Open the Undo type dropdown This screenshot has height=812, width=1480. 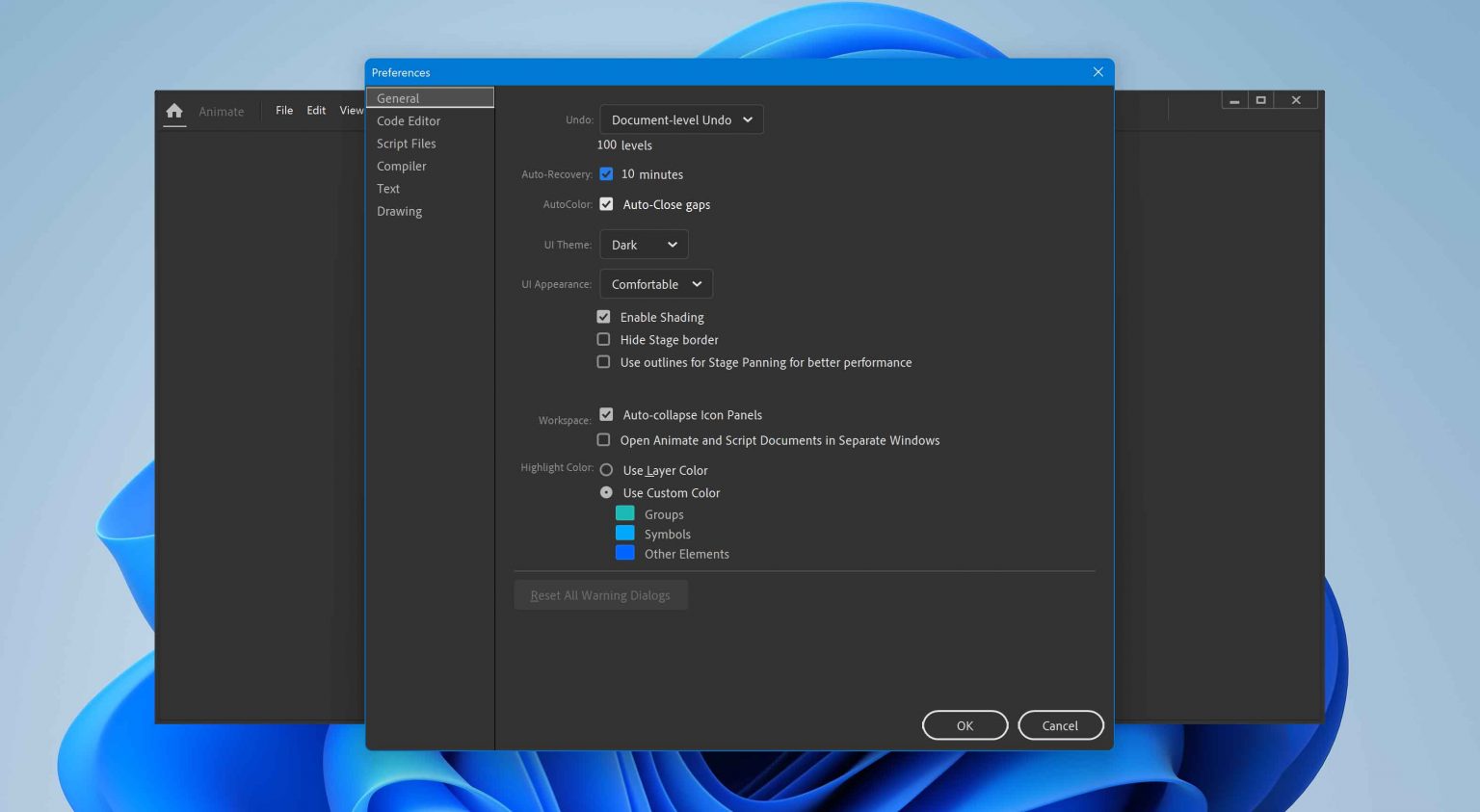[x=680, y=119]
